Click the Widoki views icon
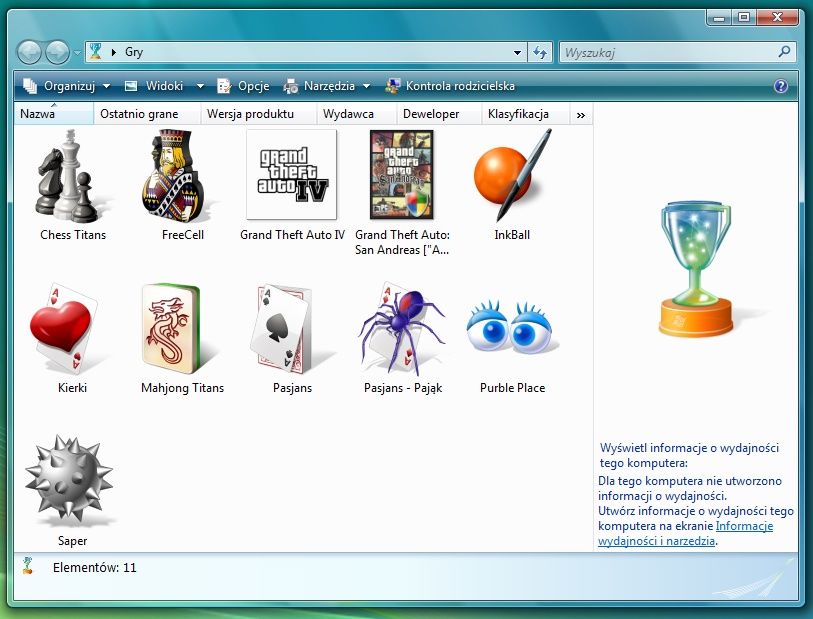Viewport: 813px width, 619px height. click(131, 86)
